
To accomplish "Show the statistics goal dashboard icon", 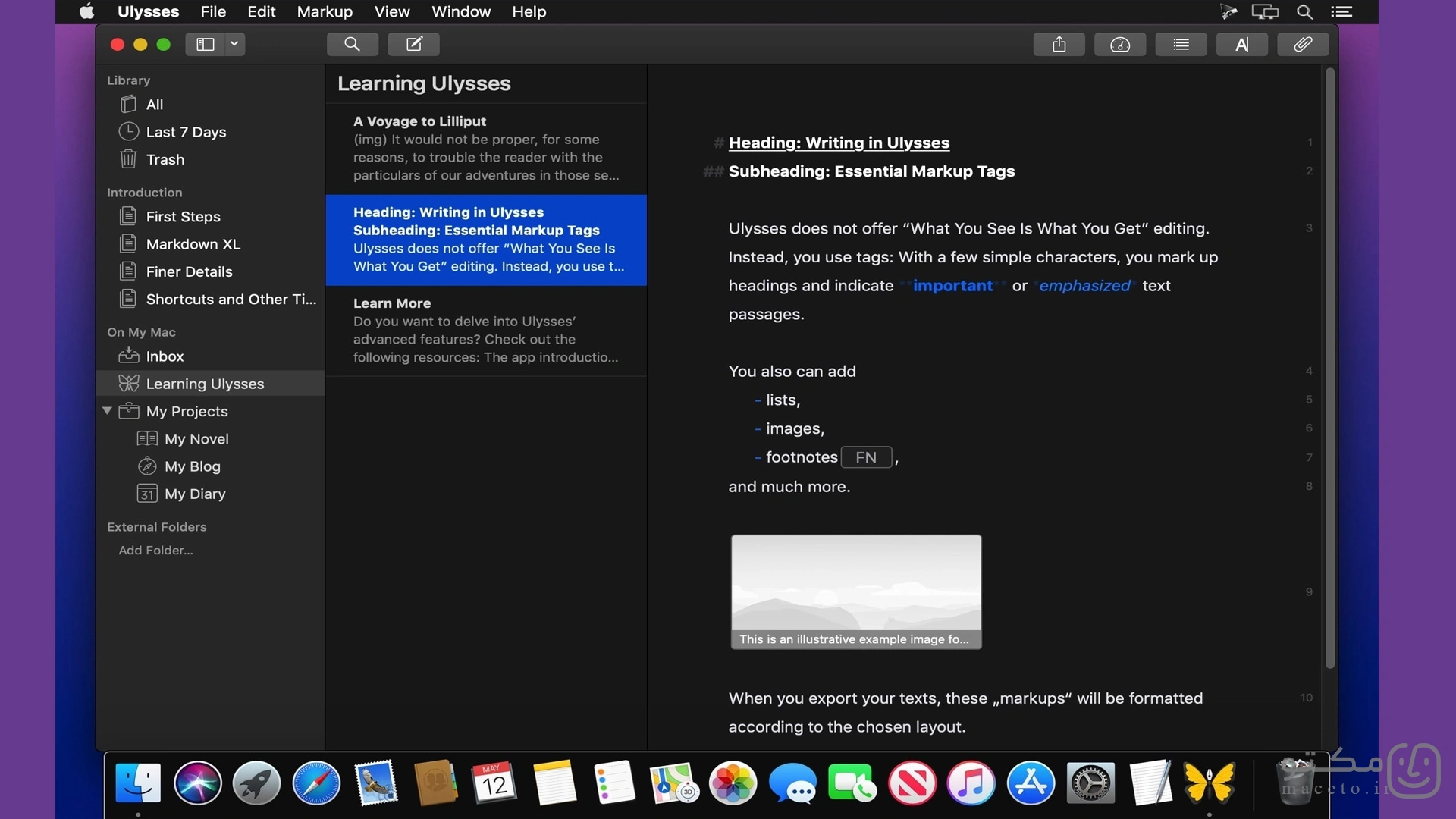I will coord(1120,44).
